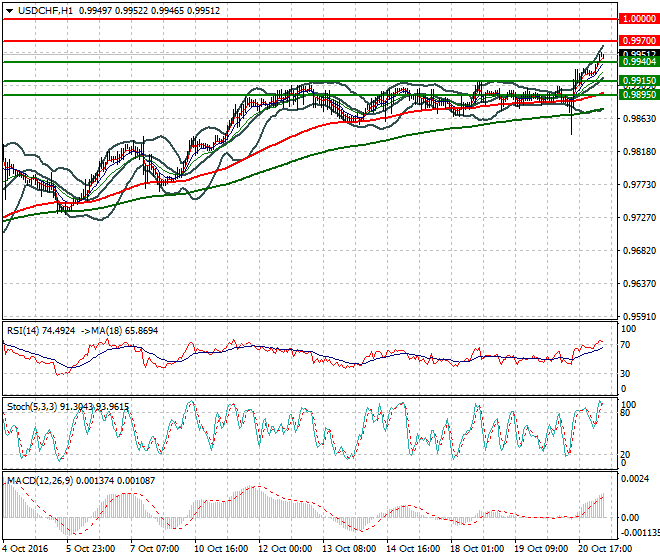This screenshot has height=560, width=660.
Task: Click the 14 Oct 16:00 time label
Action: point(412,549)
